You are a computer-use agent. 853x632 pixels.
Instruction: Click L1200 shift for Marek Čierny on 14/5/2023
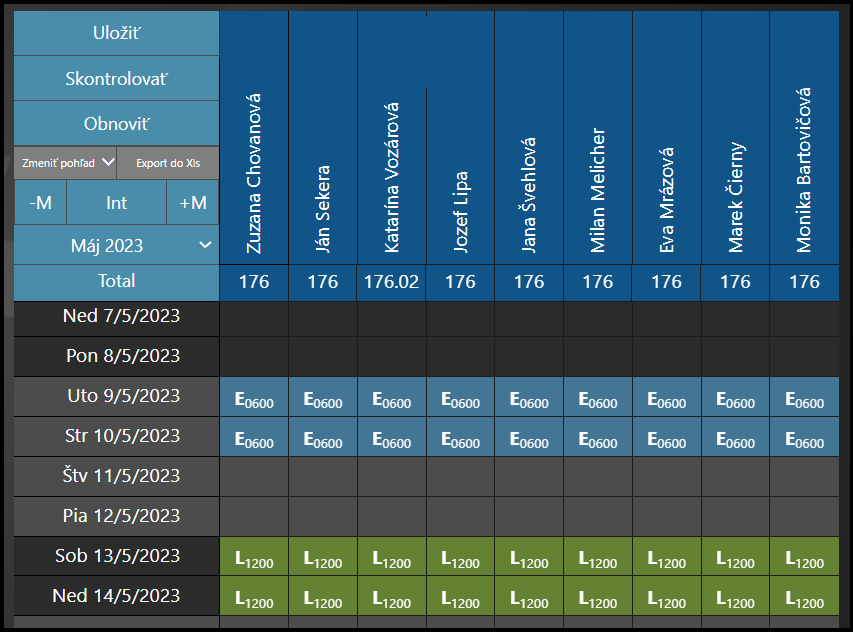[x=735, y=599]
